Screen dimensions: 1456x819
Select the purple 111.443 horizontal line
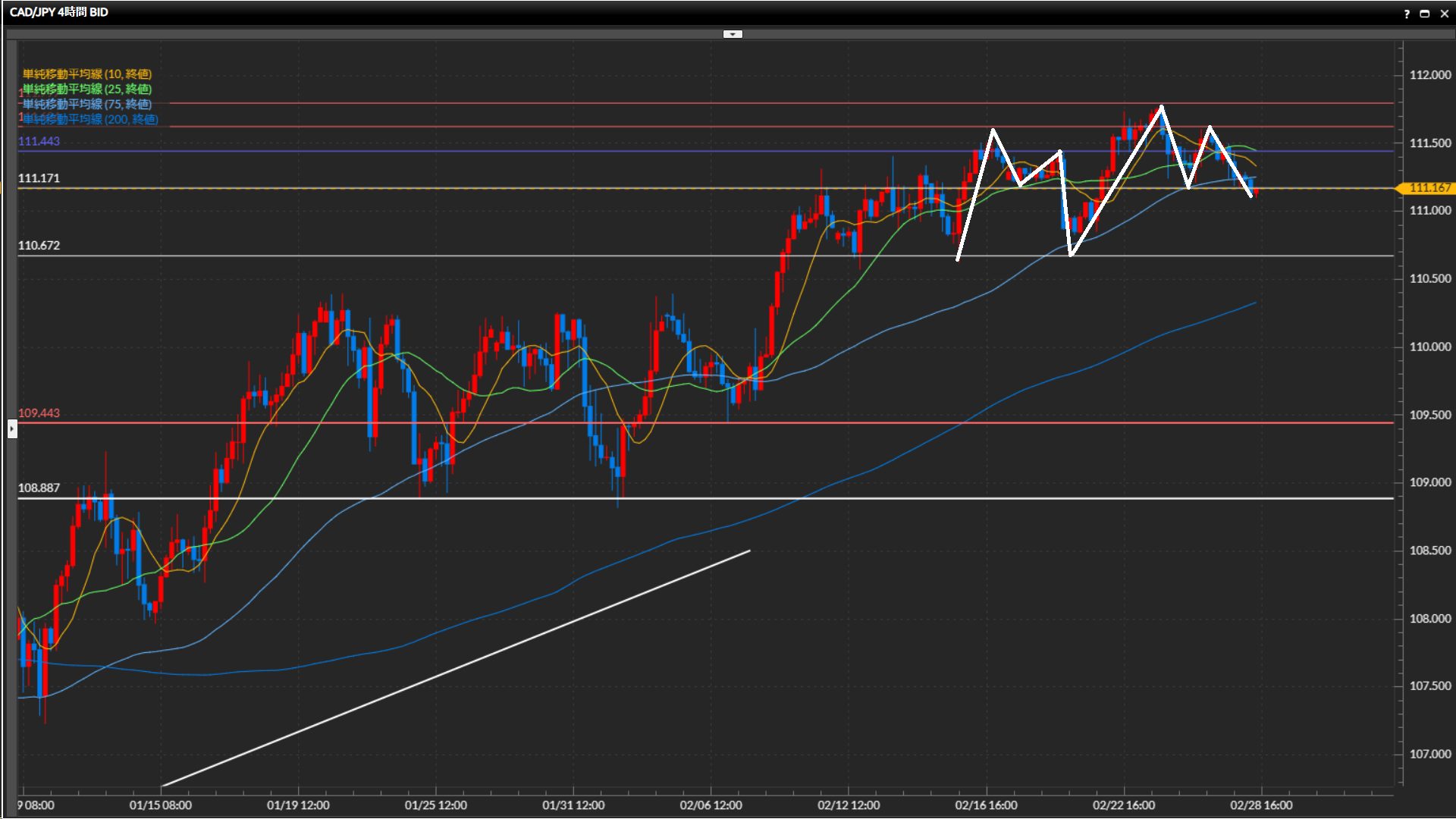click(x=531, y=151)
